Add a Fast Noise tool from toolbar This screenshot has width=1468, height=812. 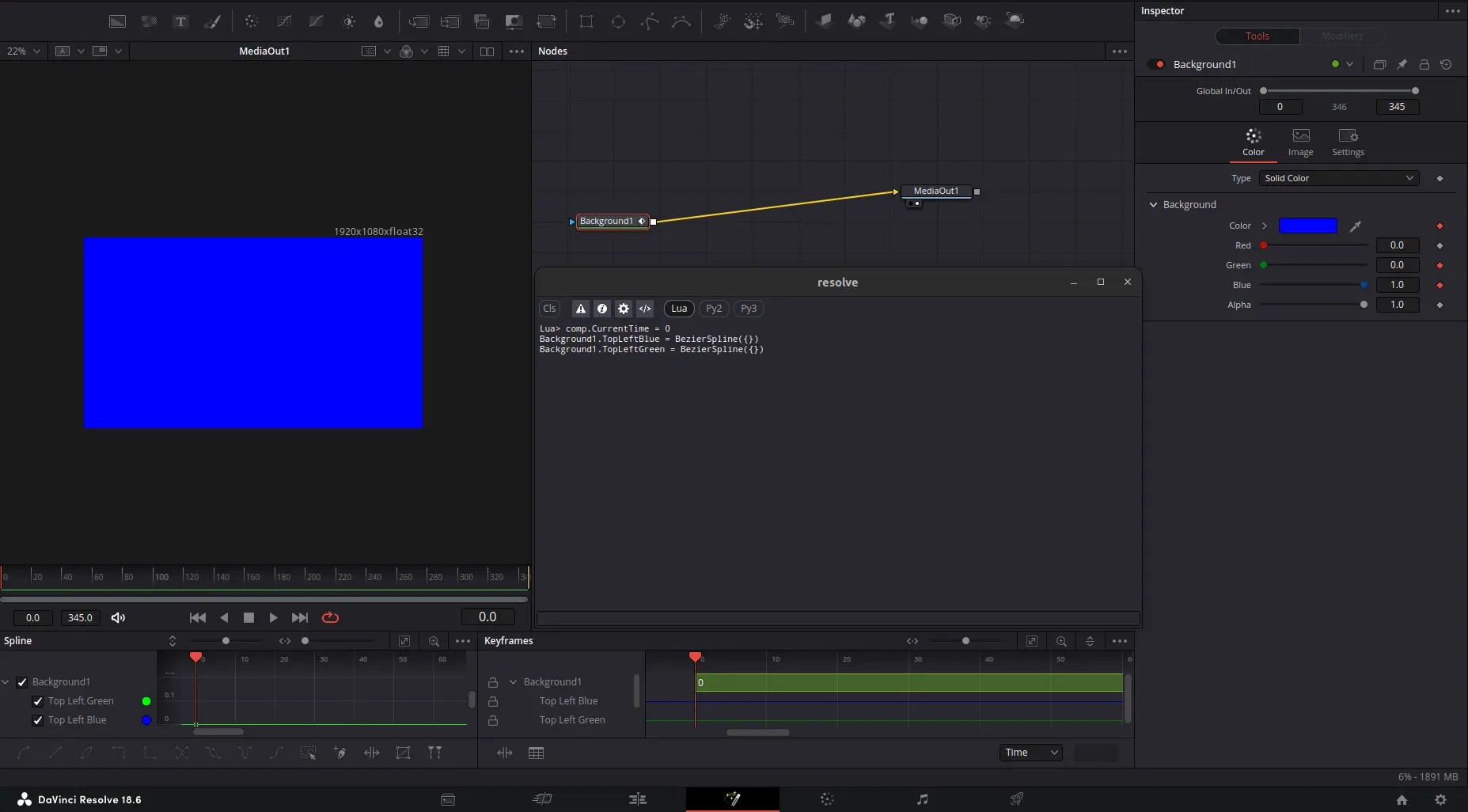point(149,21)
